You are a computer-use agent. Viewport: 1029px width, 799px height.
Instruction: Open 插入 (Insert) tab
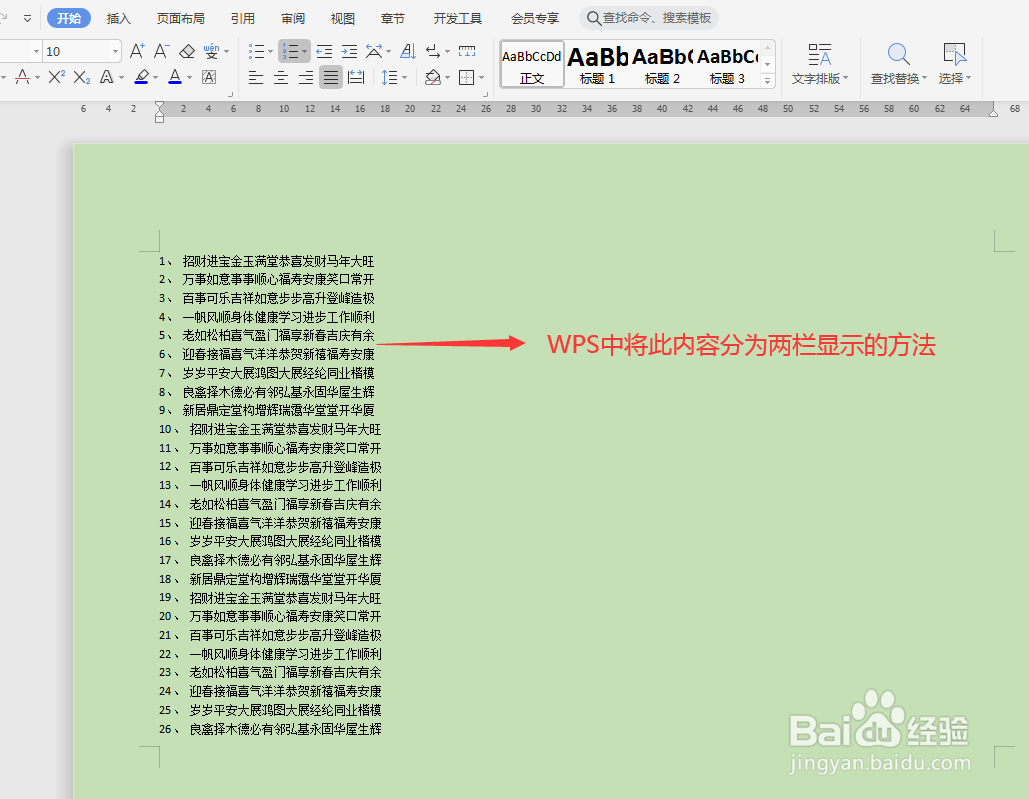pyautogui.click(x=119, y=18)
